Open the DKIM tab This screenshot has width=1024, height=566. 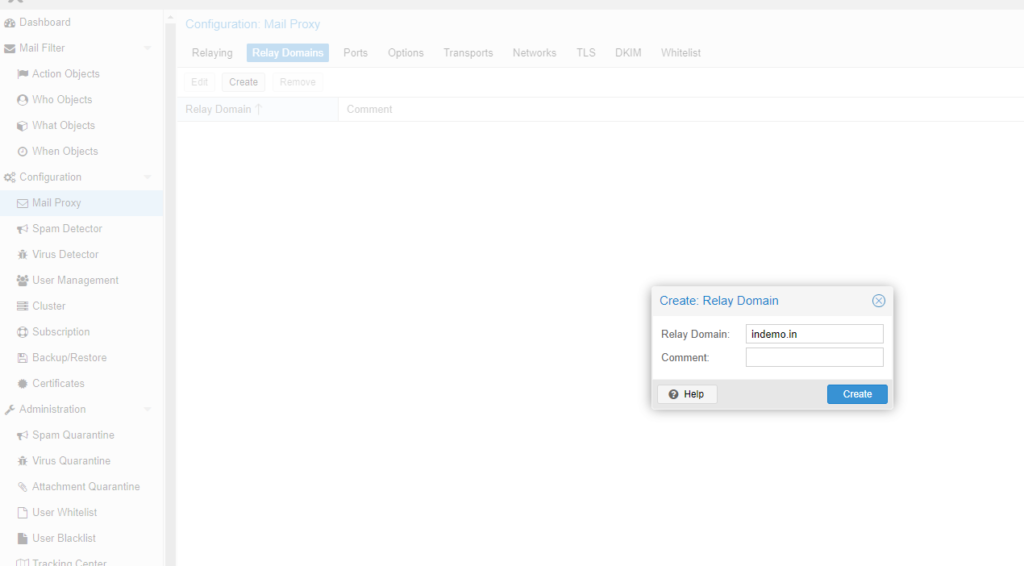(628, 53)
